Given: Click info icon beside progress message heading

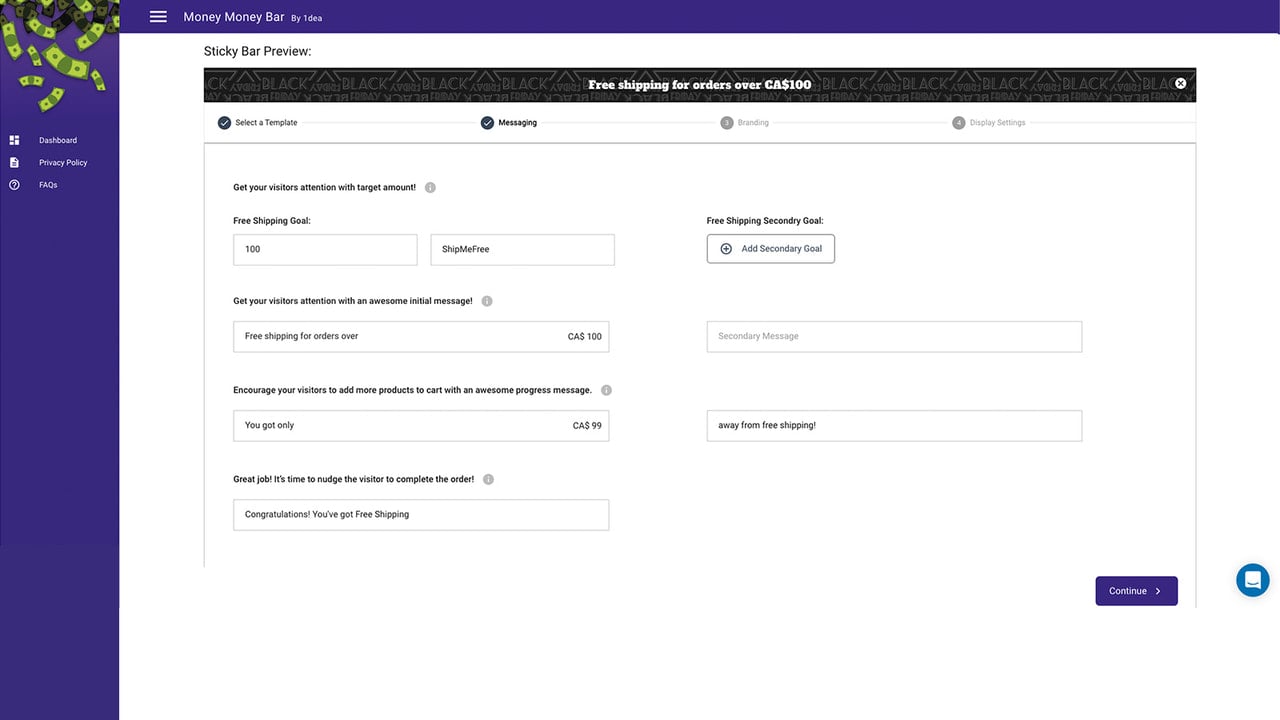Looking at the screenshot, I should point(606,391).
